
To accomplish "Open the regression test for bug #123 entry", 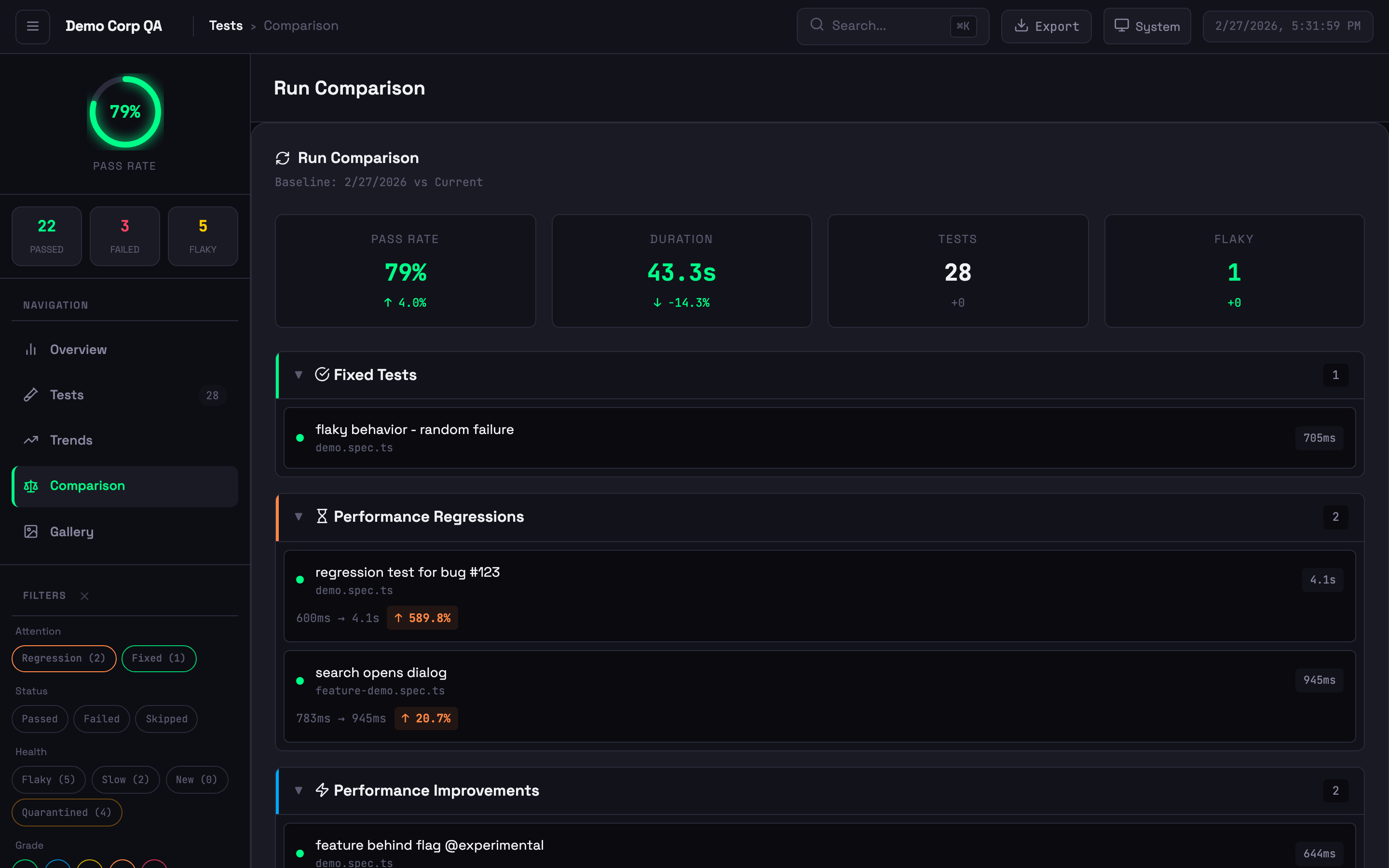I will 408,572.
